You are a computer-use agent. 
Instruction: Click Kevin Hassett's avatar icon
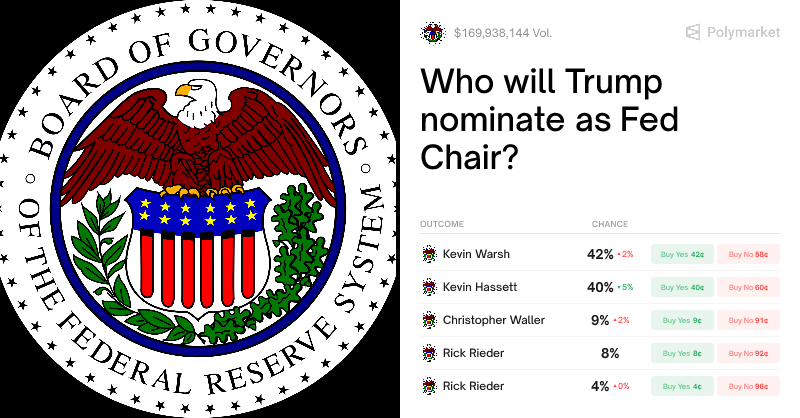tap(430, 287)
